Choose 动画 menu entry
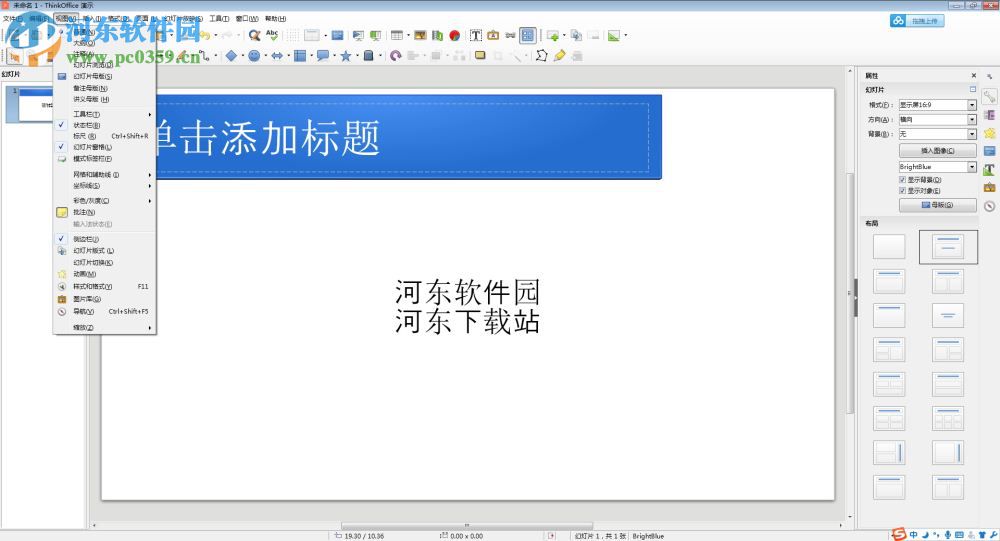Viewport: 1000px width, 541px height. click(105, 274)
